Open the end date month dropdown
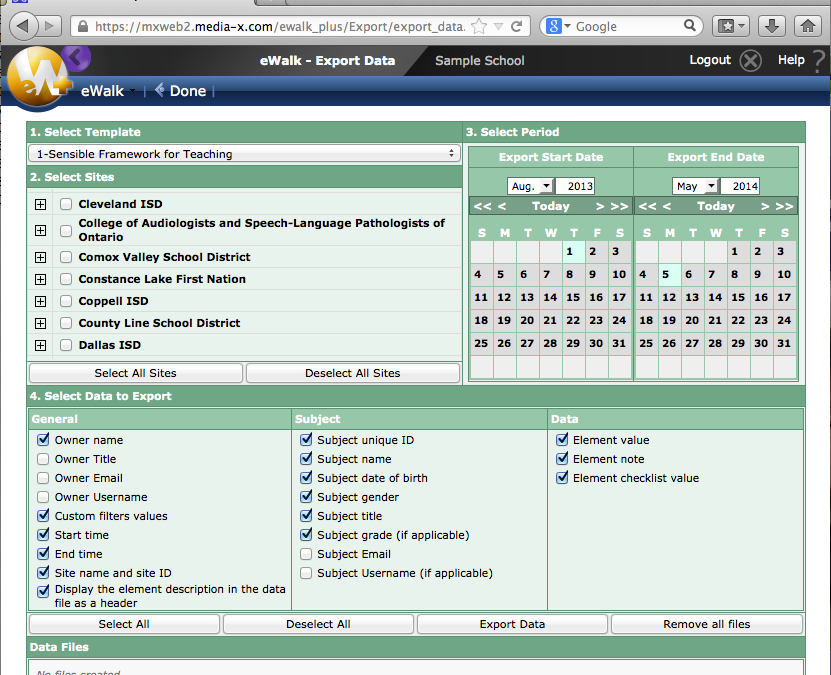Screen dimensions: 831x675 click(x=695, y=186)
